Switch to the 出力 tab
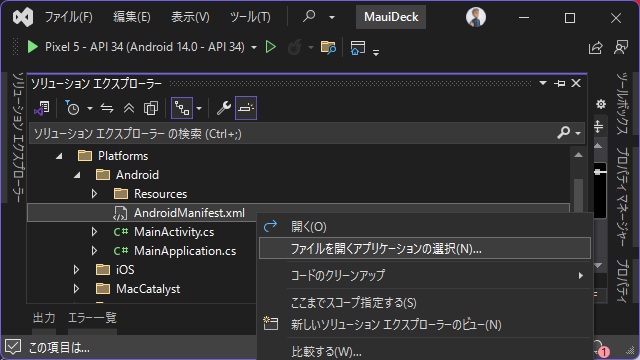 click(x=44, y=318)
